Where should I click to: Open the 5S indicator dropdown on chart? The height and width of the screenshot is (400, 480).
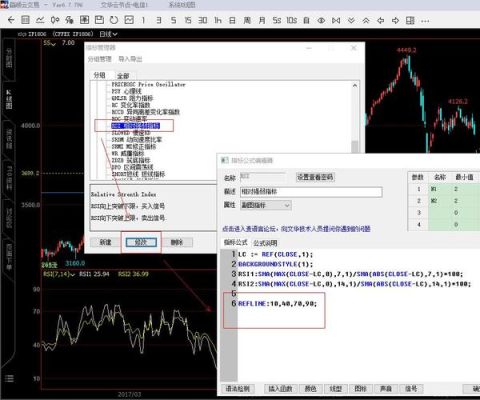[x=50, y=43]
